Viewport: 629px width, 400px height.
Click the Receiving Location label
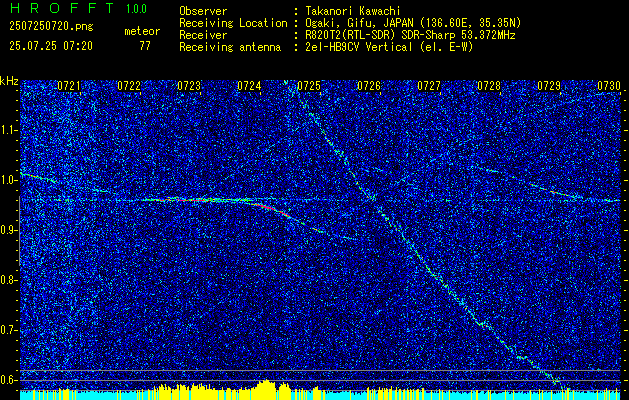tap(233, 23)
